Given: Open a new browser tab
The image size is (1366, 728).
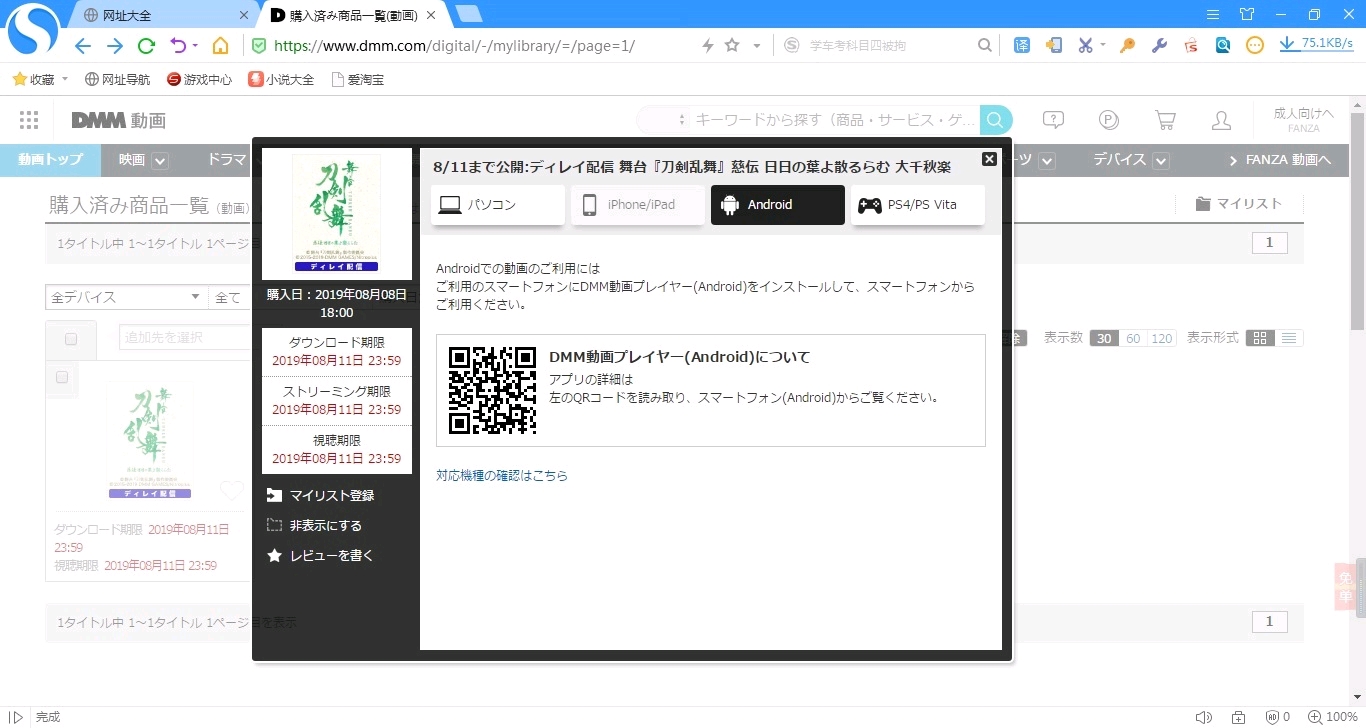Looking at the screenshot, I should click(468, 14).
